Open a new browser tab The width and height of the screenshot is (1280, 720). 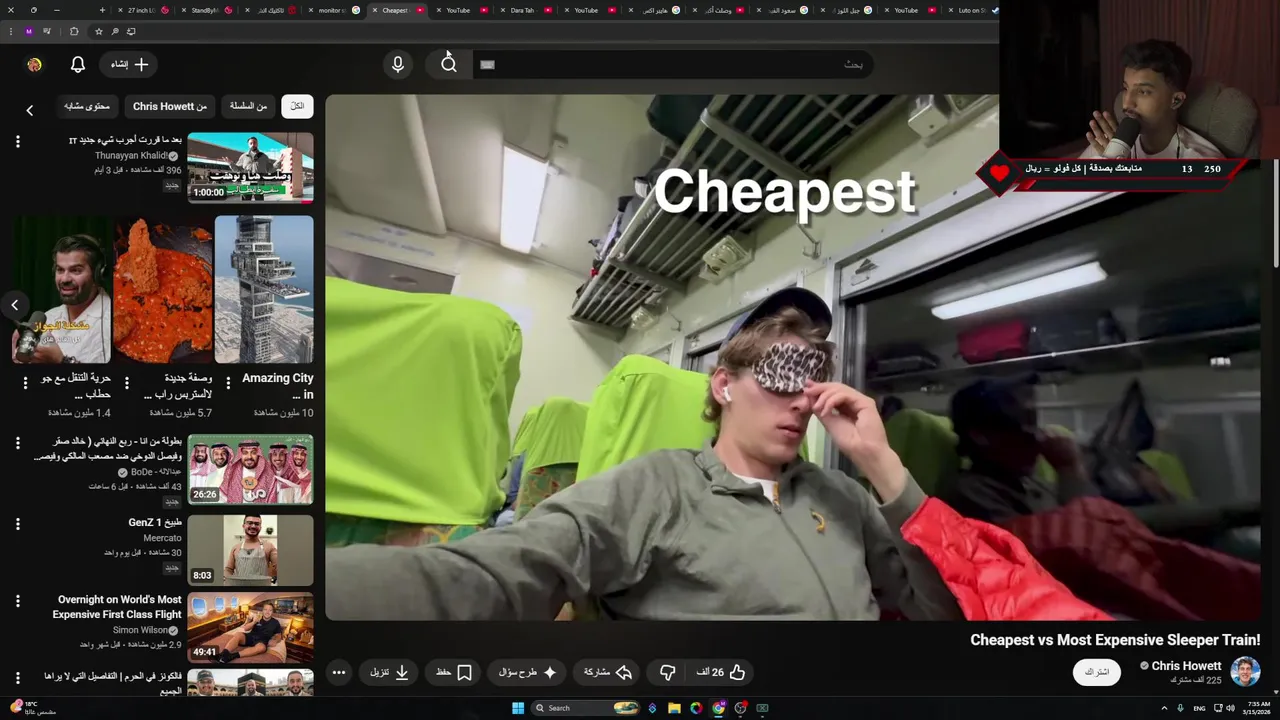coord(102,10)
